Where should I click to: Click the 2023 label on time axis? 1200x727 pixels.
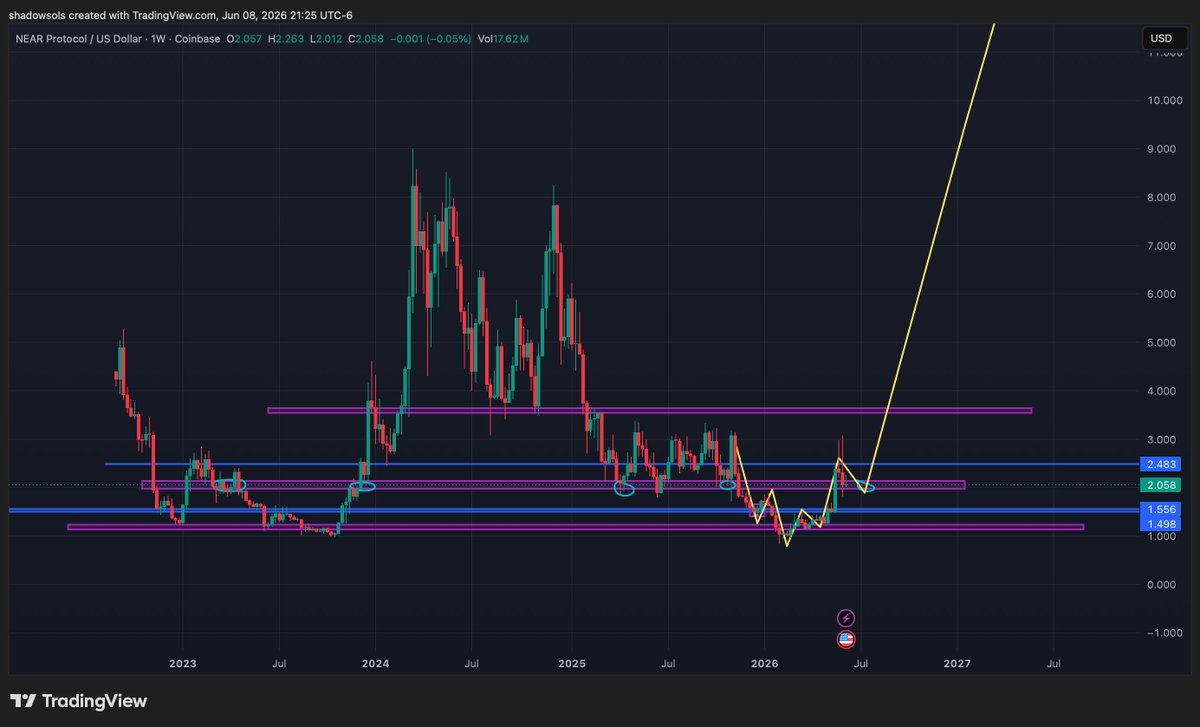(182, 663)
